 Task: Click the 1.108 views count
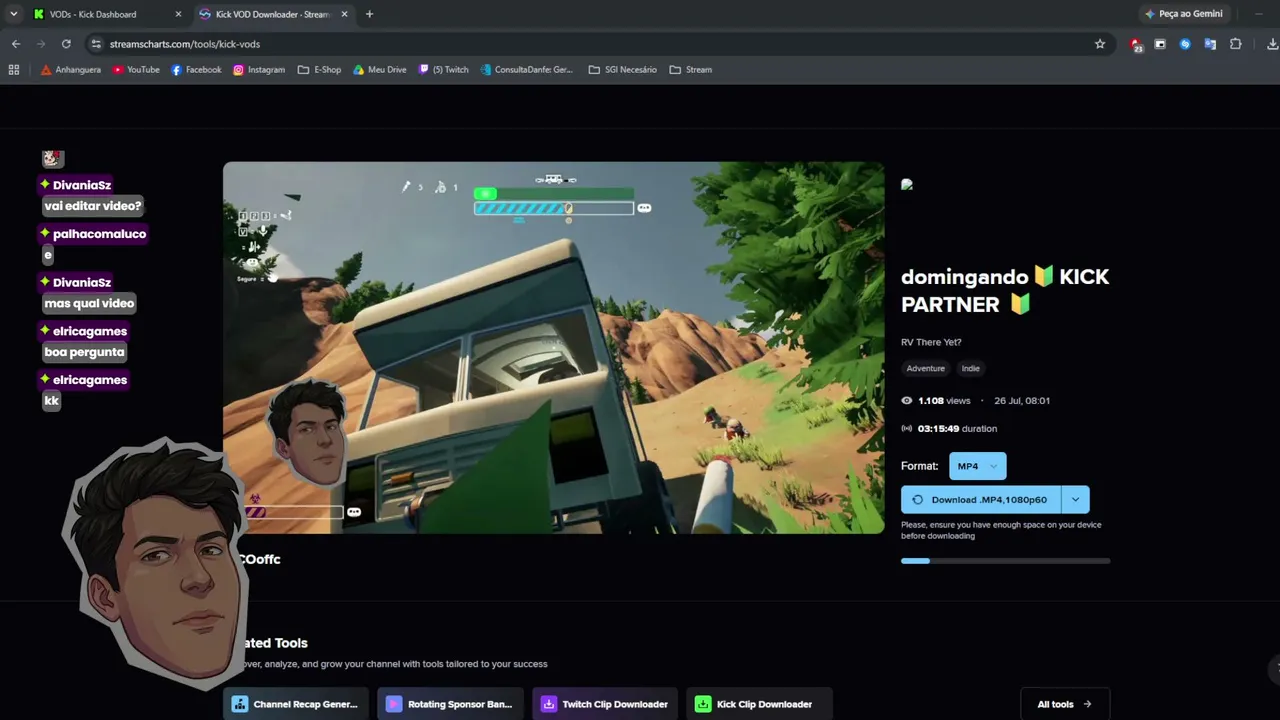pos(944,401)
